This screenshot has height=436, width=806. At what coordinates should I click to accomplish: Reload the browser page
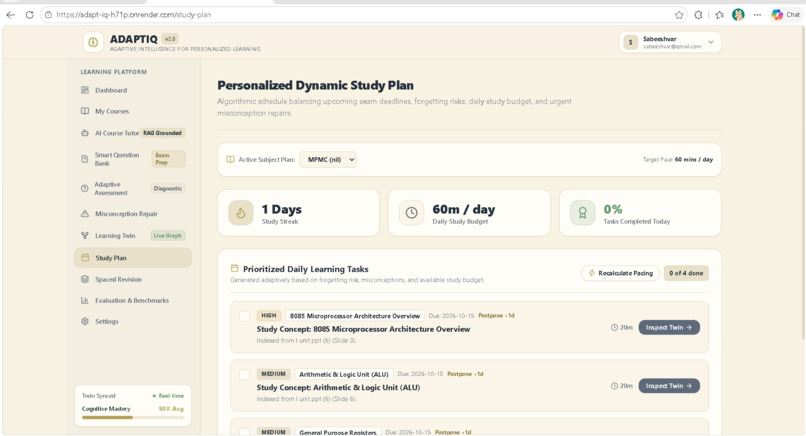click(29, 15)
